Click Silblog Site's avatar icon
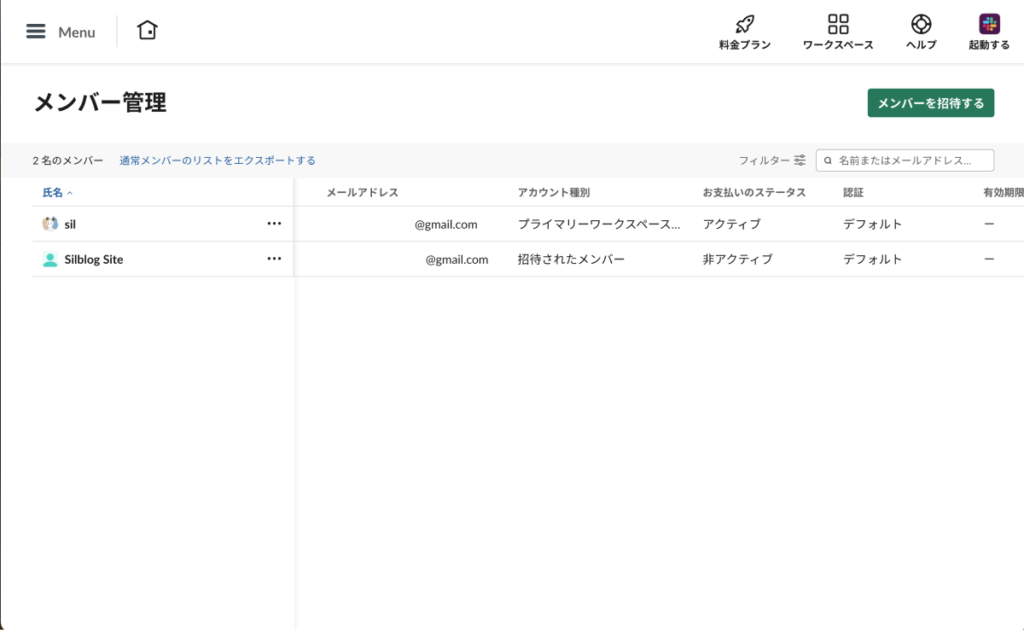This screenshot has width=1024, height=630. tap(50, 259)
